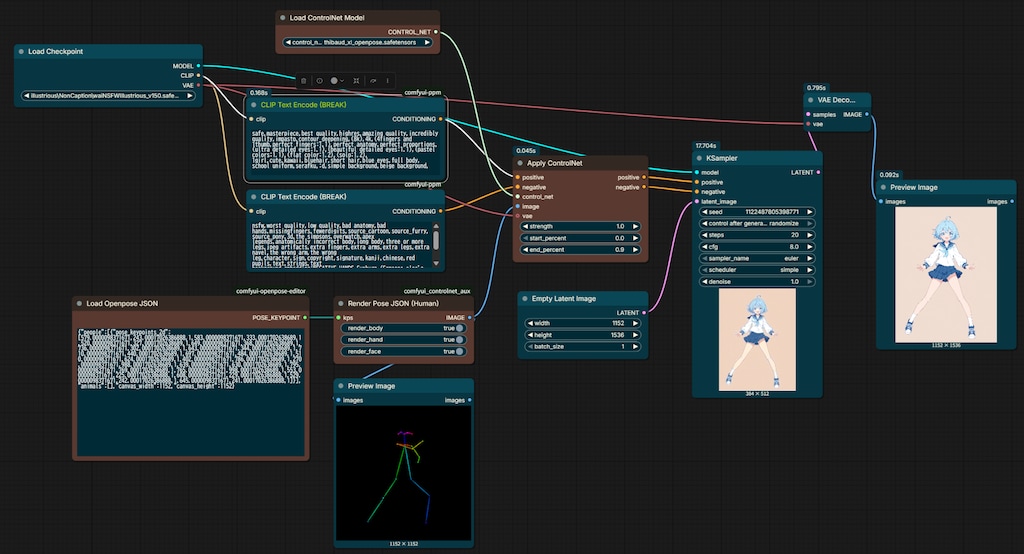
Task: Open the checkpoint model selector dropdown
Action: (x=108, y=95)
